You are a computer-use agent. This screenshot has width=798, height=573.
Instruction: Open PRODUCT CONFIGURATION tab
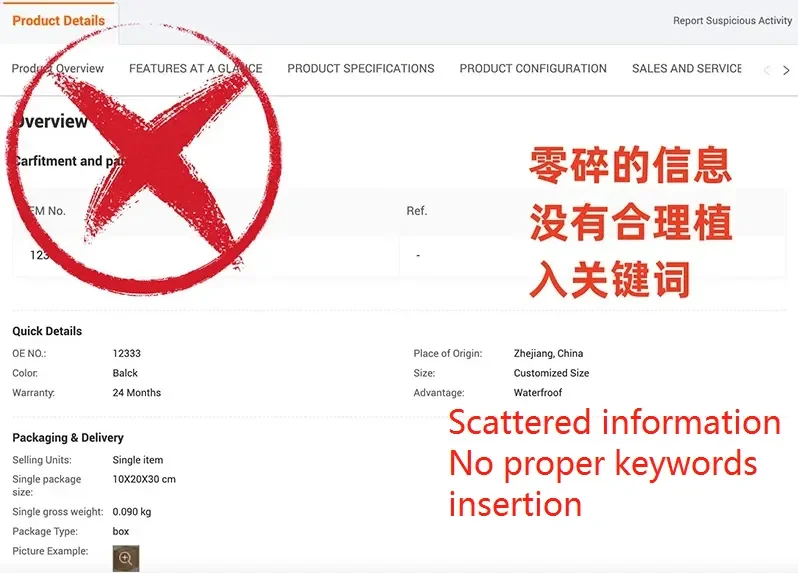pyautogui.click(x=533, y=68)
